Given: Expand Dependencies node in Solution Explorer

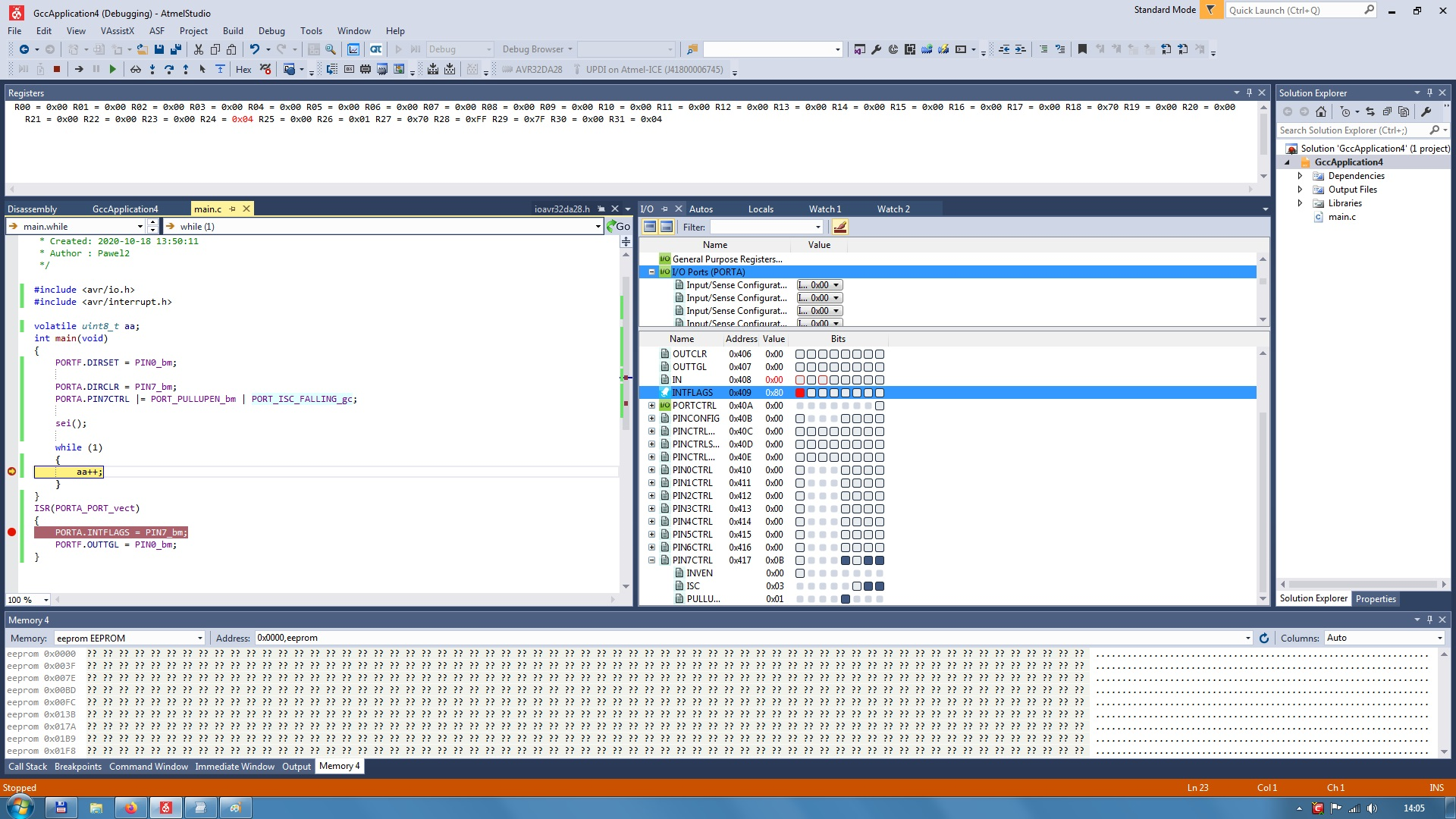Looking at the screenshot, I should click(1300, 176).
